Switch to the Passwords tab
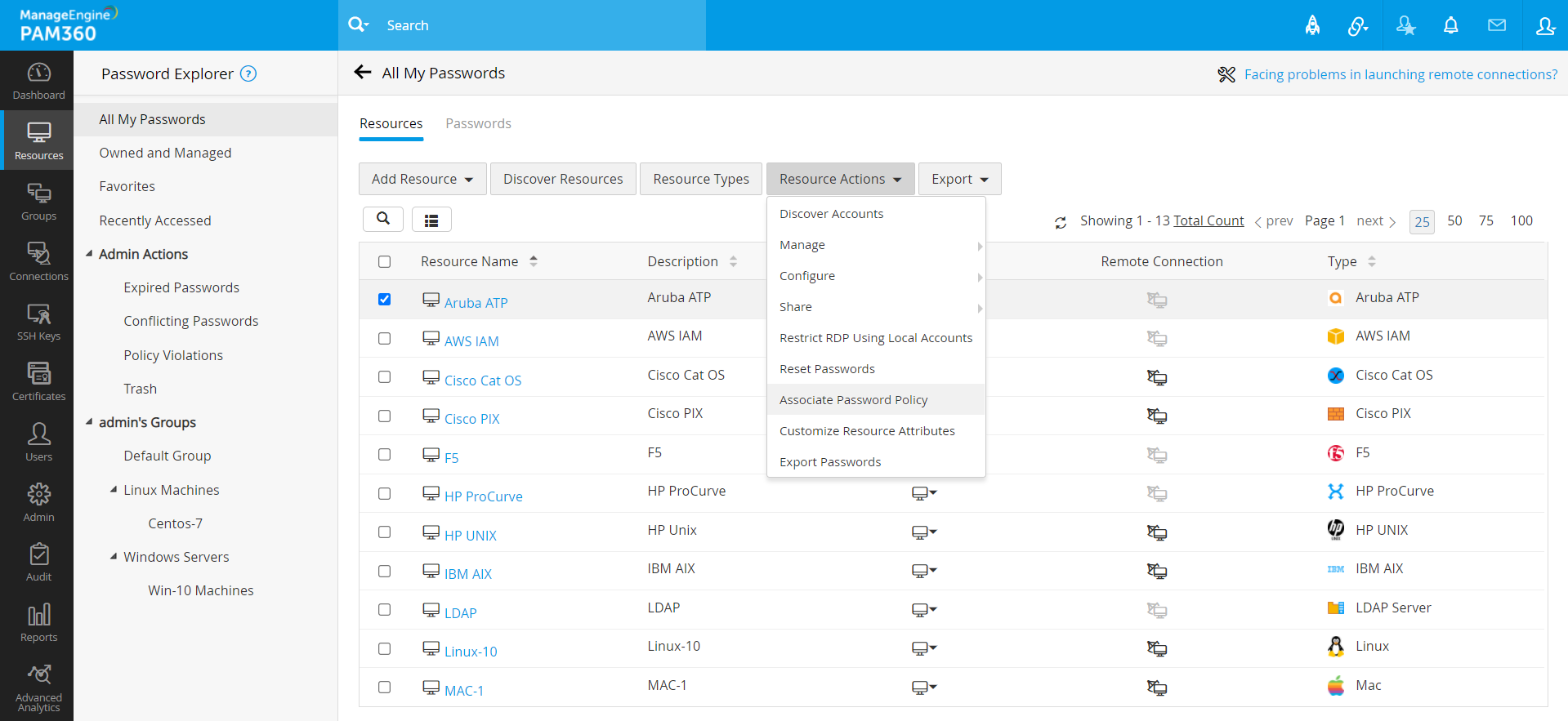This screenshot has height=721, width=1568. [478, 123]
